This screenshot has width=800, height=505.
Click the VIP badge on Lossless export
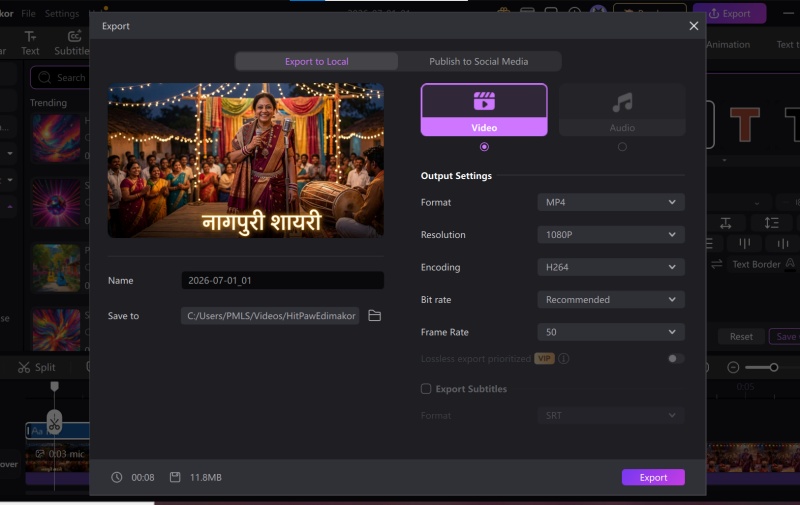coord(544,359)
